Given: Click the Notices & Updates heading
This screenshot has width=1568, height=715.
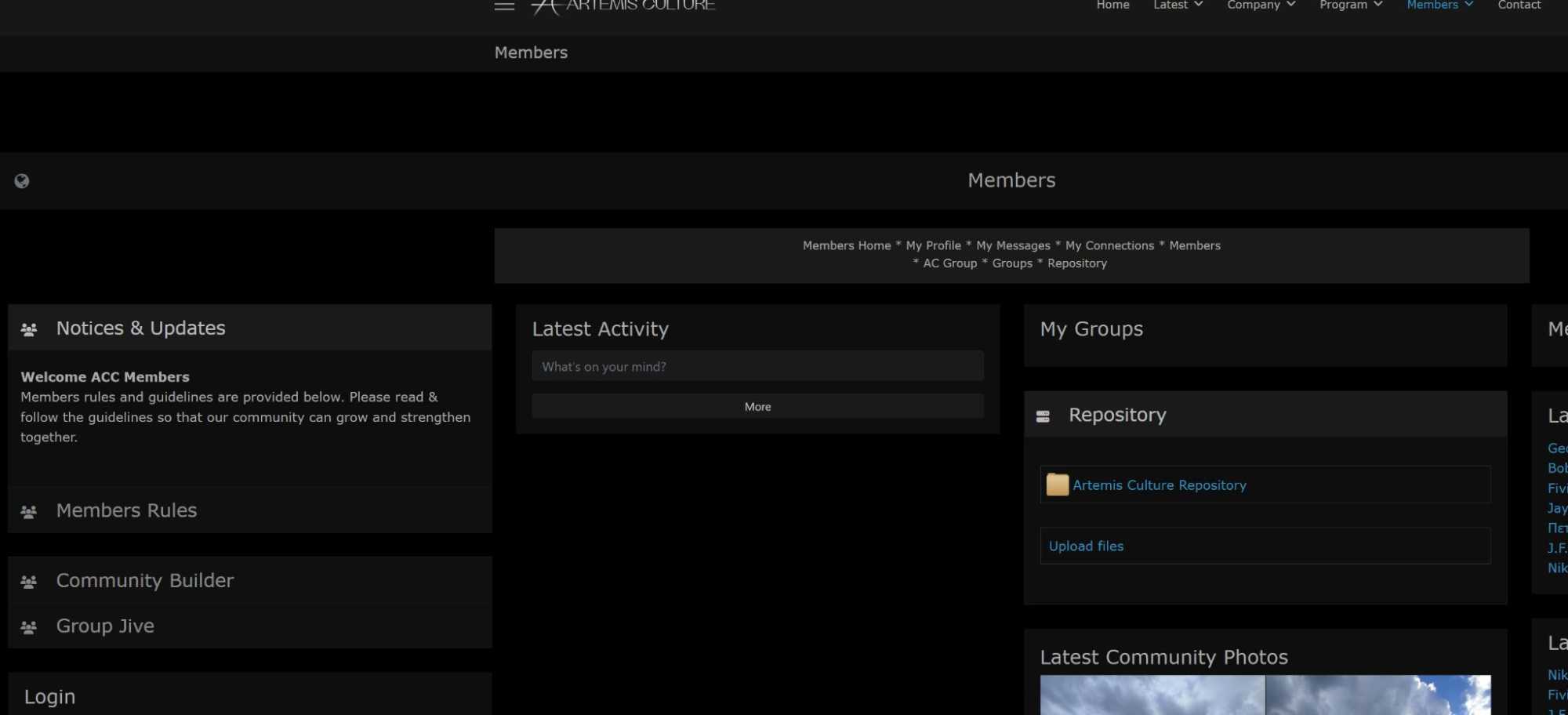Looking at the screenshot, I should pos(141,328).
